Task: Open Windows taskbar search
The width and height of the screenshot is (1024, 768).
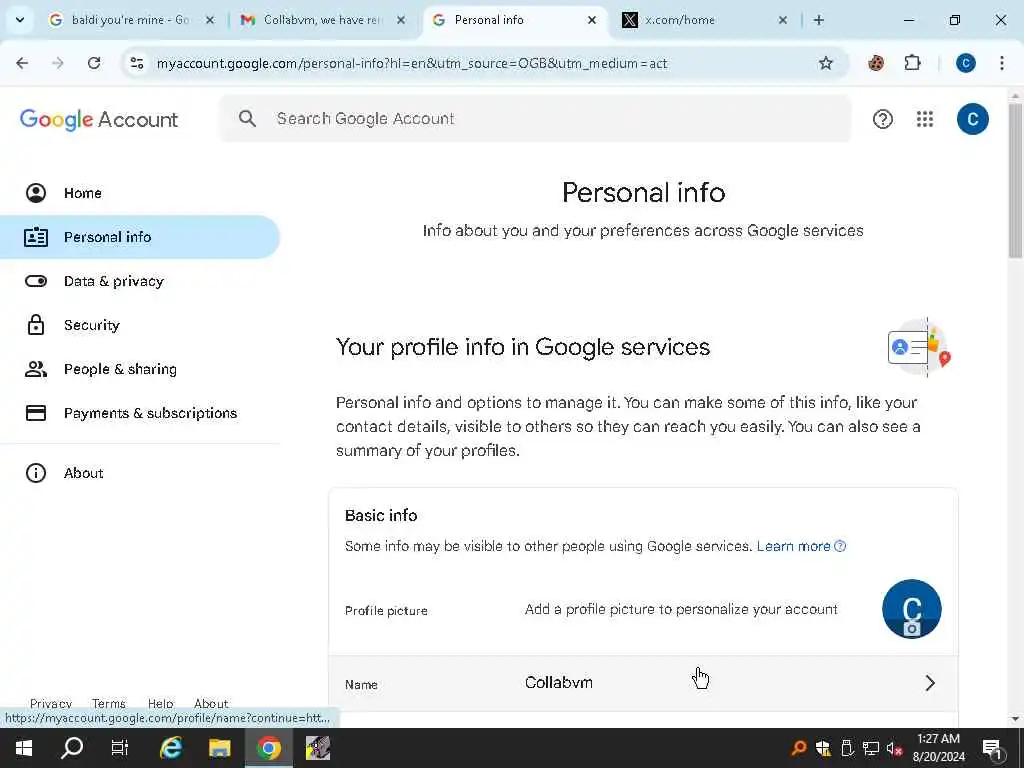Action: pos(72,748)
